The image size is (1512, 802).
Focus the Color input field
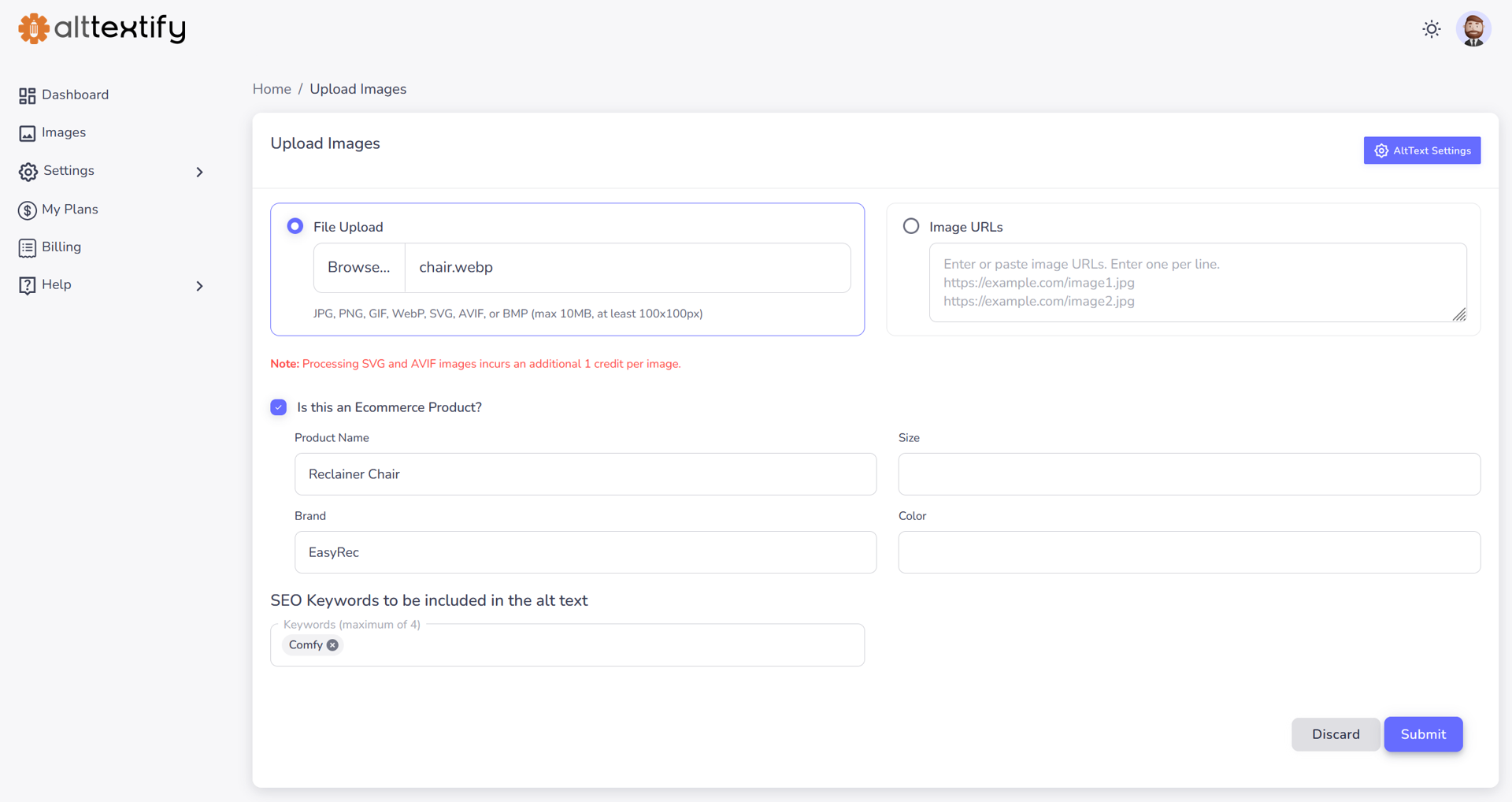point(1188,552)
